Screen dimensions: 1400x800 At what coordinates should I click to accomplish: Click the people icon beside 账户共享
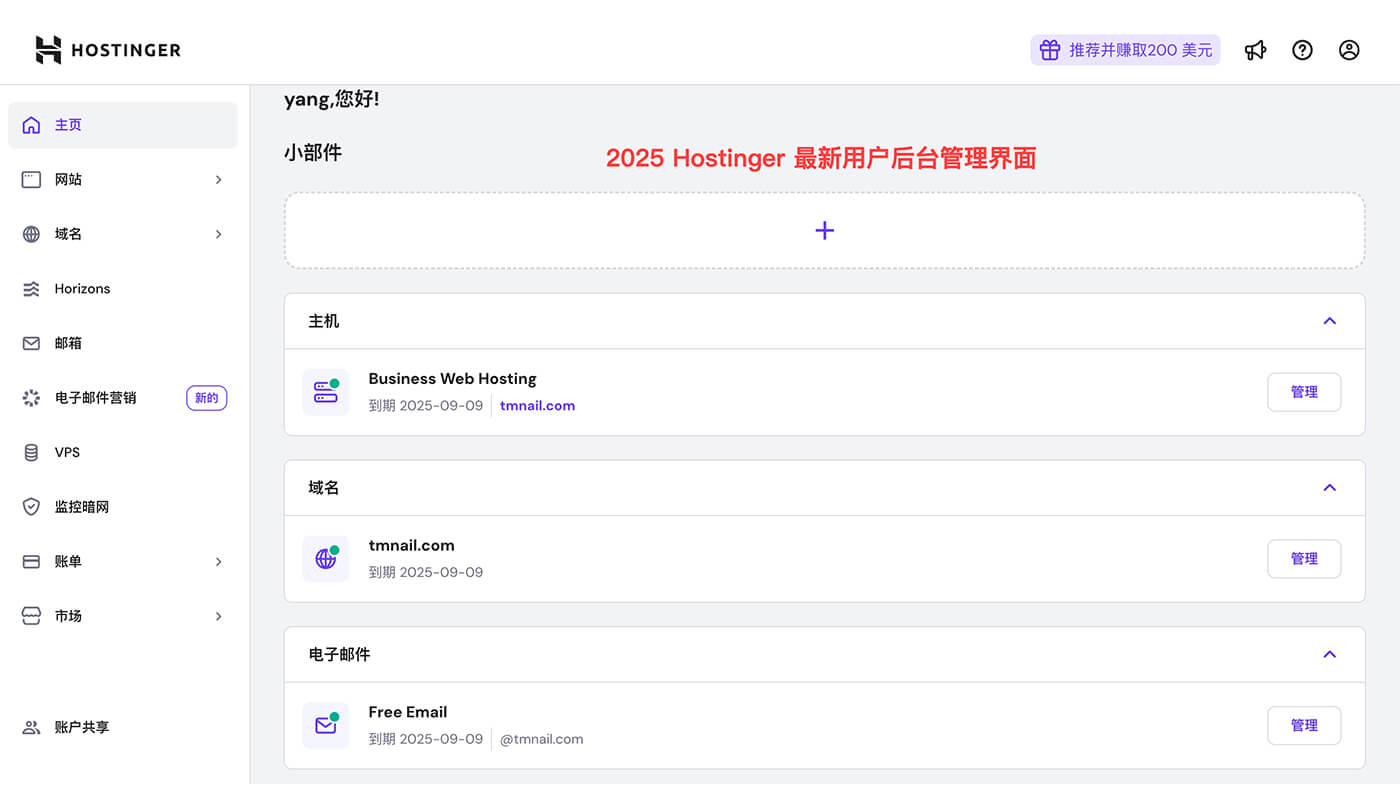(32, 727)
